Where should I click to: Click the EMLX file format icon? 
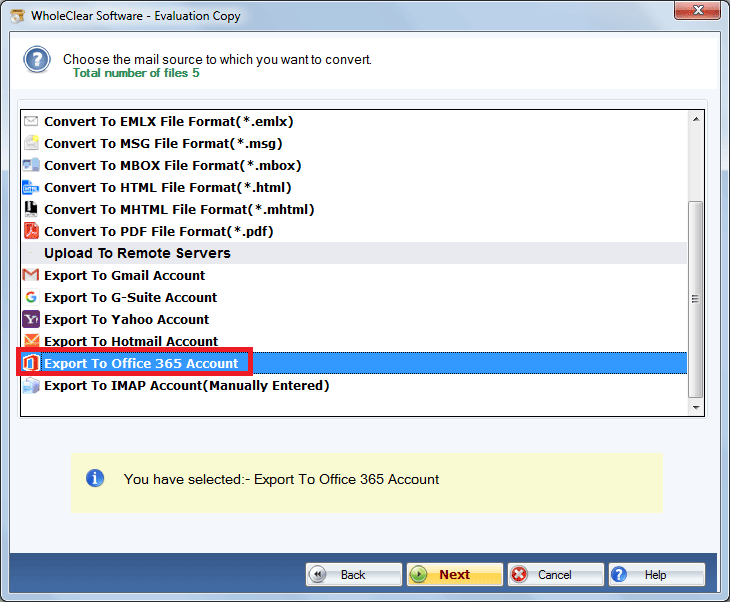[x=31, y=121]
